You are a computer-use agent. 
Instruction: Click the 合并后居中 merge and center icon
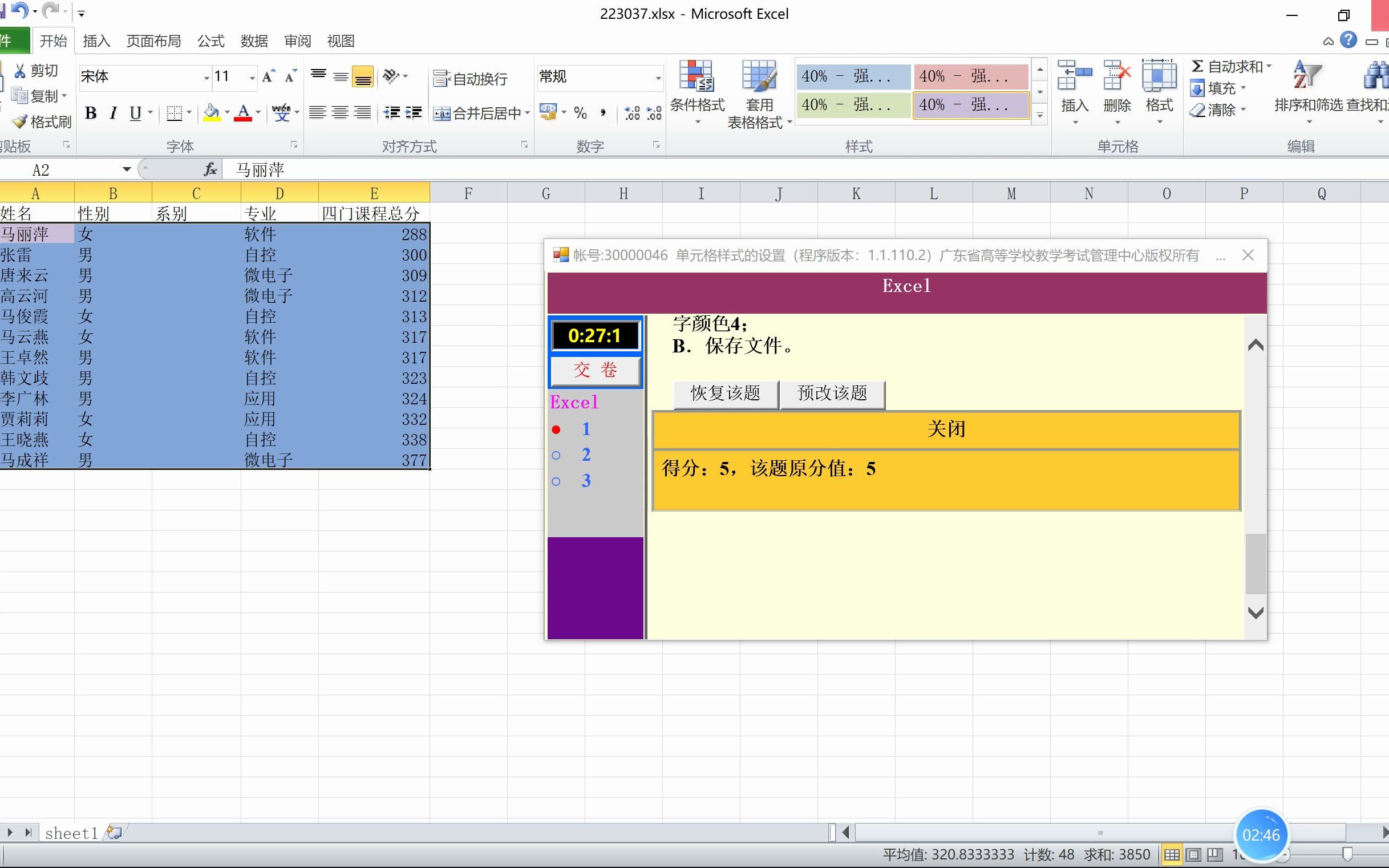click(441, 113)
